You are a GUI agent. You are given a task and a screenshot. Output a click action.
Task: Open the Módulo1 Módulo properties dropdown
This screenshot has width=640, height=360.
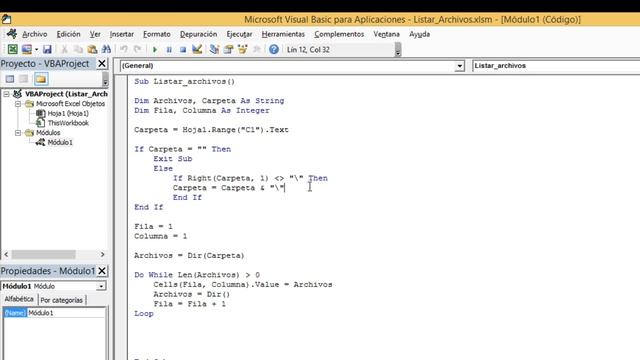pos(101,286)
